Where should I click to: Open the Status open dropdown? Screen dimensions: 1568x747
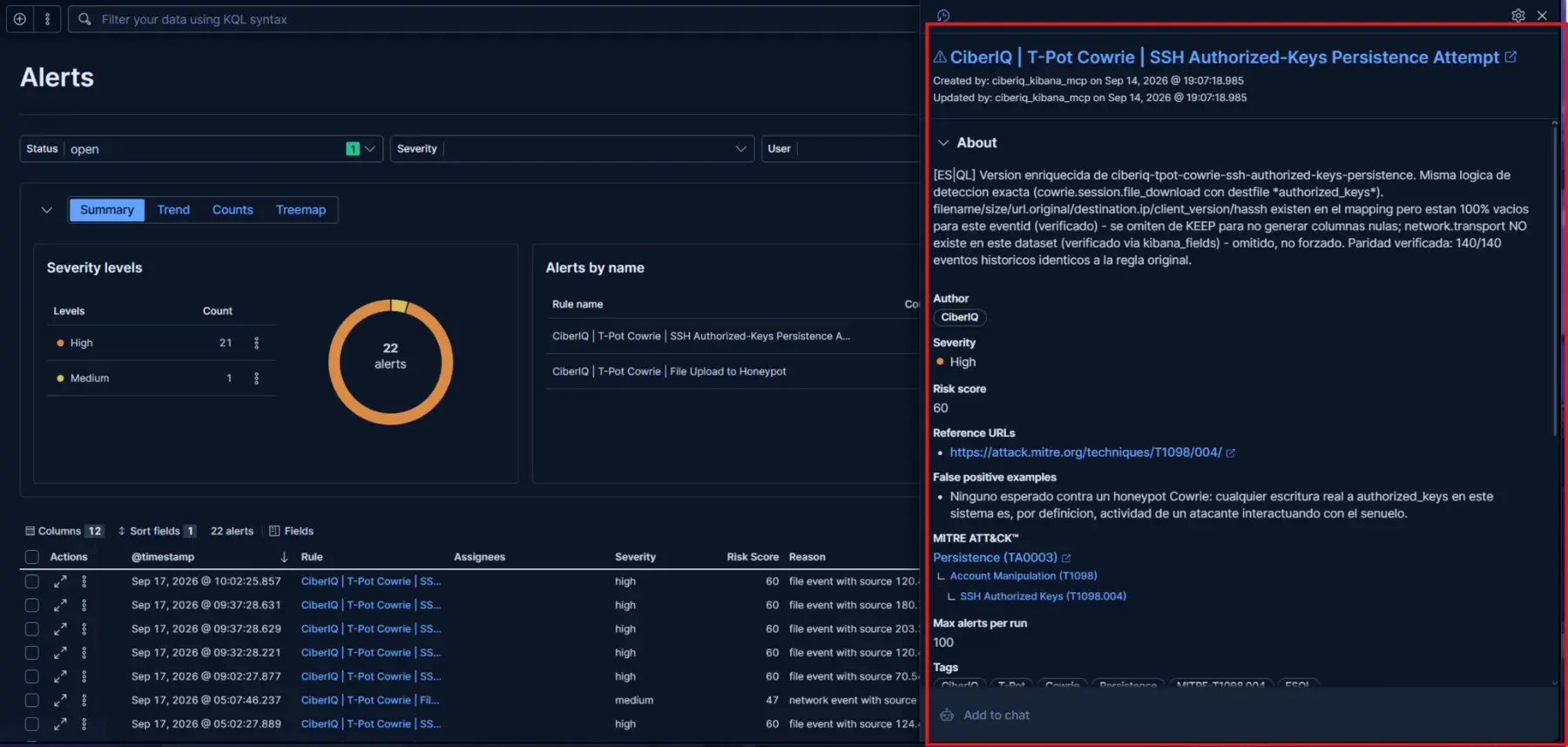click(201, 149)
